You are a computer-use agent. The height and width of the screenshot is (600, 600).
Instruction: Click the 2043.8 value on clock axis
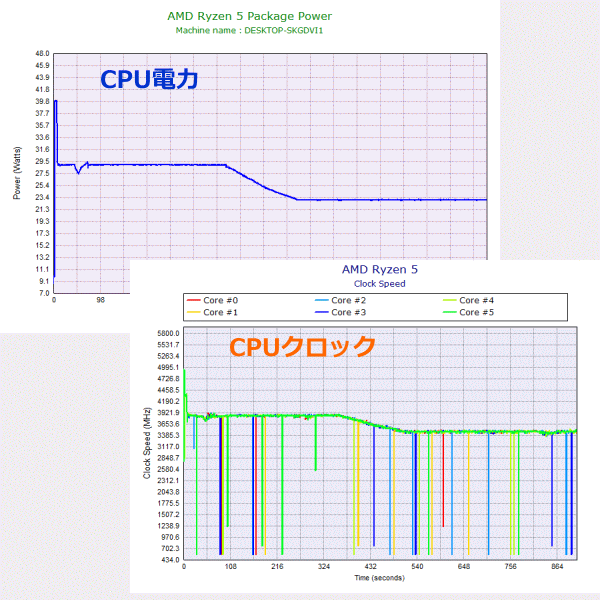[x=168, y=492]
